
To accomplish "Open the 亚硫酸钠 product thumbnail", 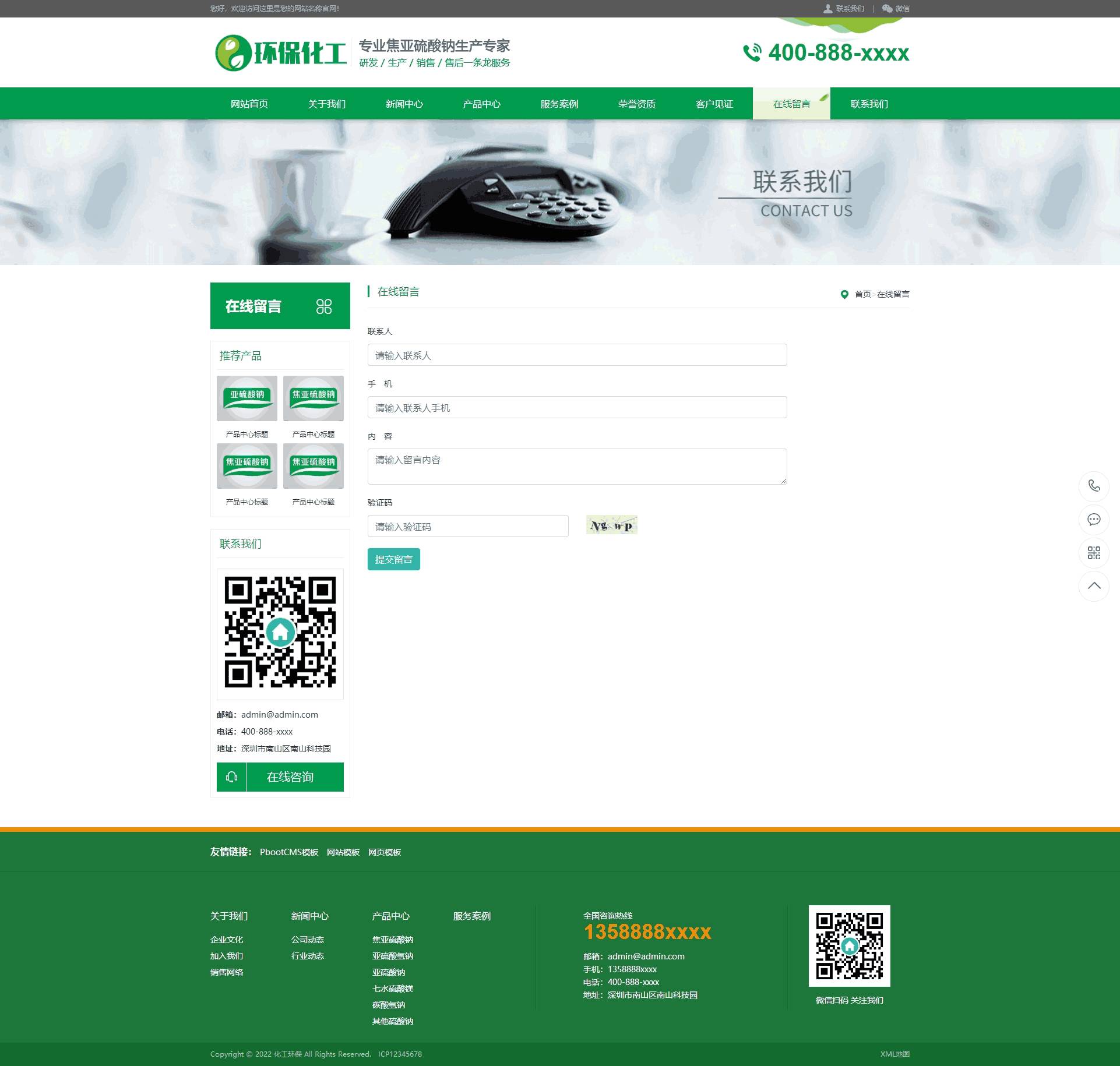I will coord(247,398).
